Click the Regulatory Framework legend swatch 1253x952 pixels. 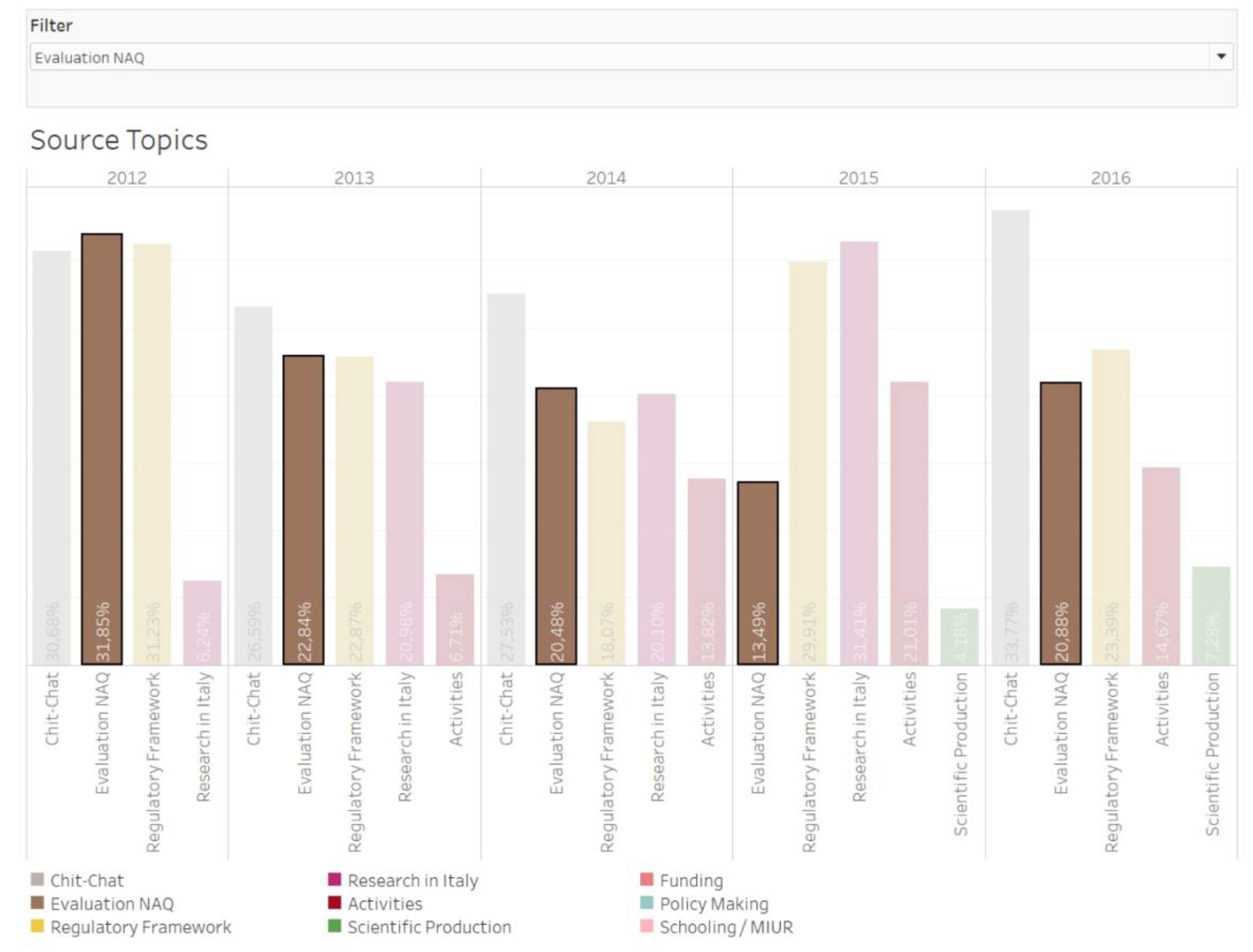(37, 926)
